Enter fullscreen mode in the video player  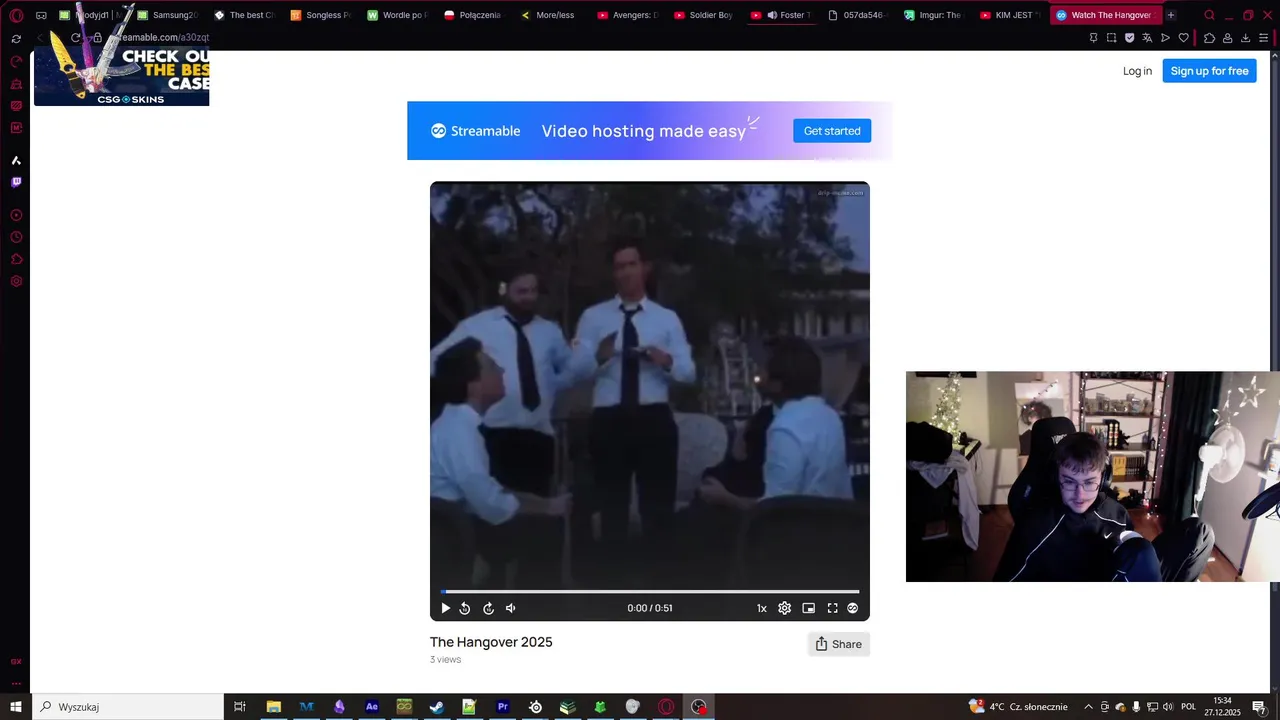coord(832,608)
